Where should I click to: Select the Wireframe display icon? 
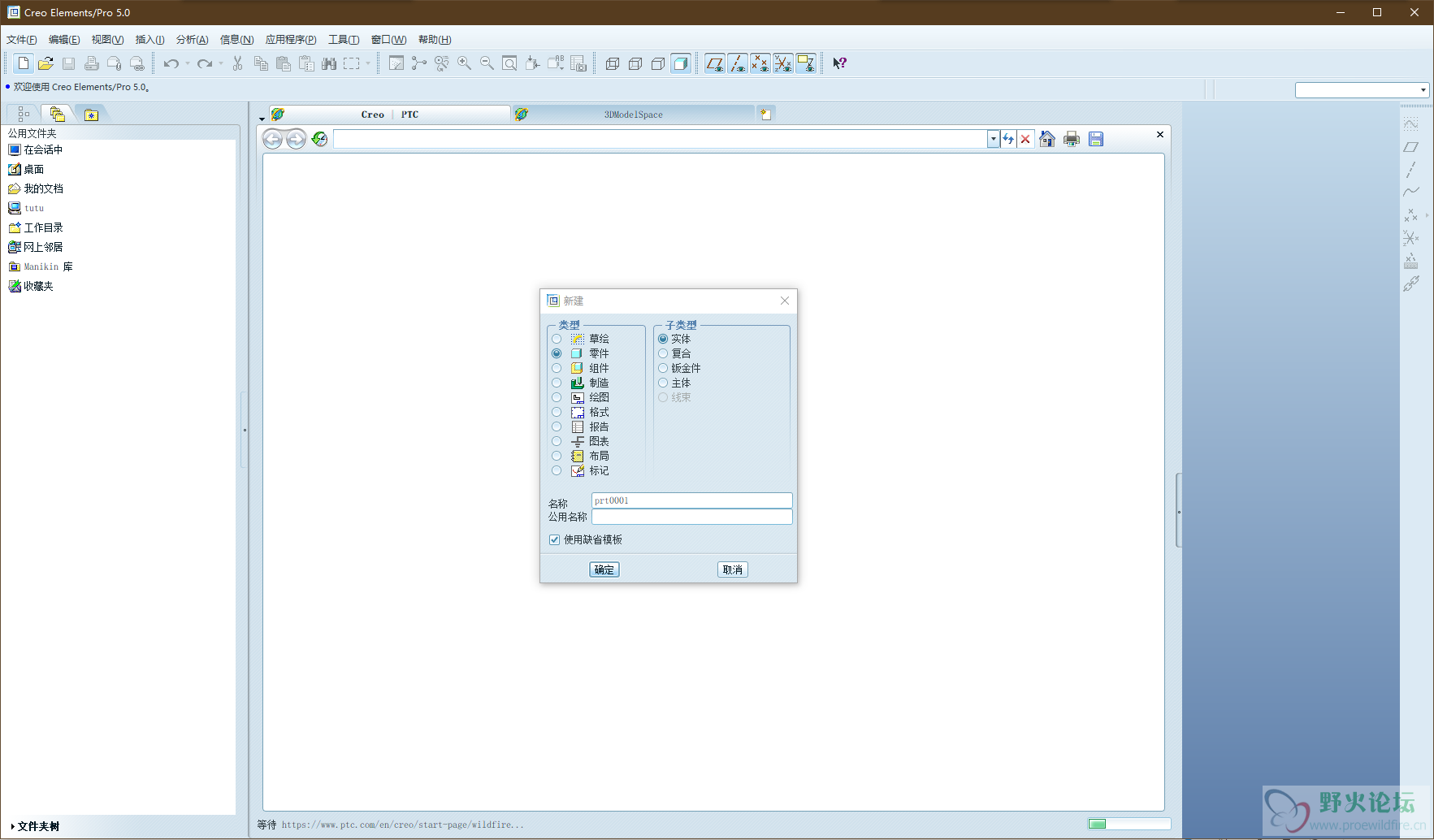(x=613, y=63)
